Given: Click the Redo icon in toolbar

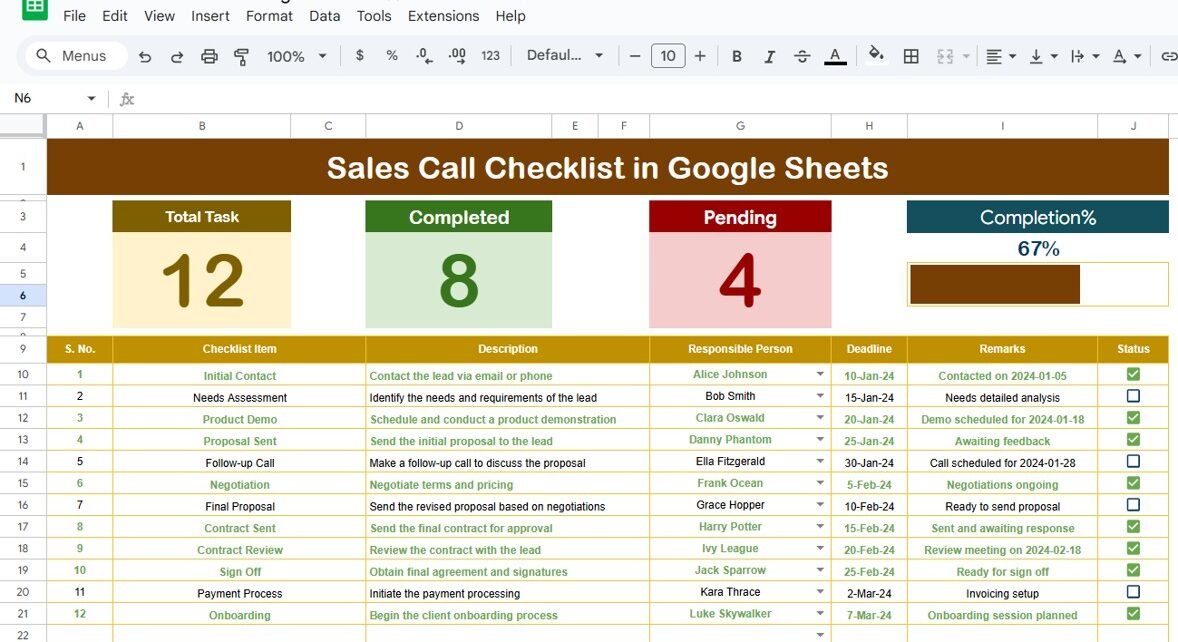Looking at the screenshot, I should click(177, 56).
